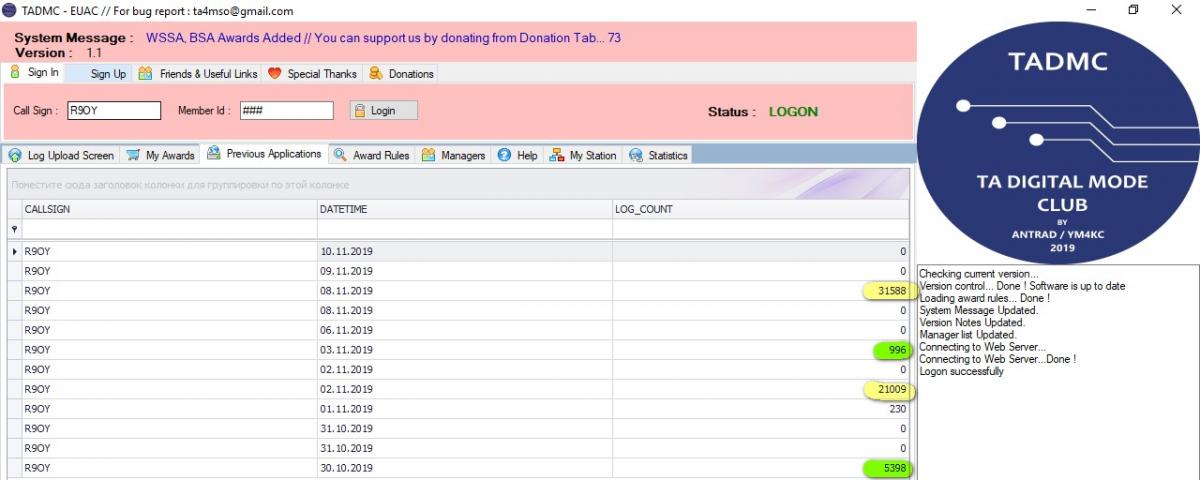Click the coins icon for Donations
The width and height of the screenshot is (1200, 480).
[376, 73]
